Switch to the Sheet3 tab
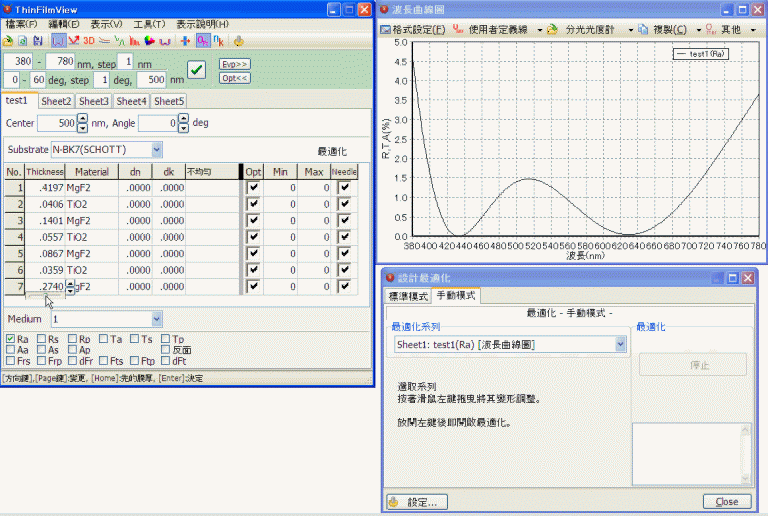Viewport: 768px width, 516px height. (94, 101)
